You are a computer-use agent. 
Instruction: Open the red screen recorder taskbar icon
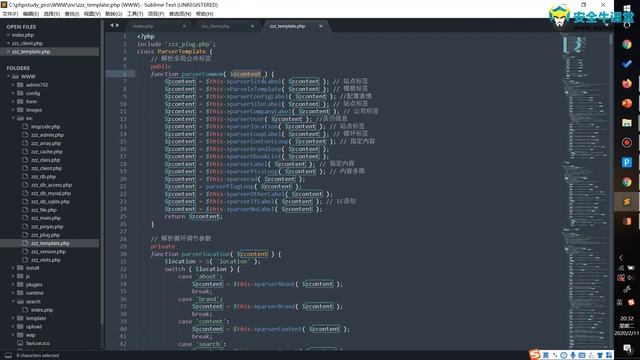click(627, 142)
